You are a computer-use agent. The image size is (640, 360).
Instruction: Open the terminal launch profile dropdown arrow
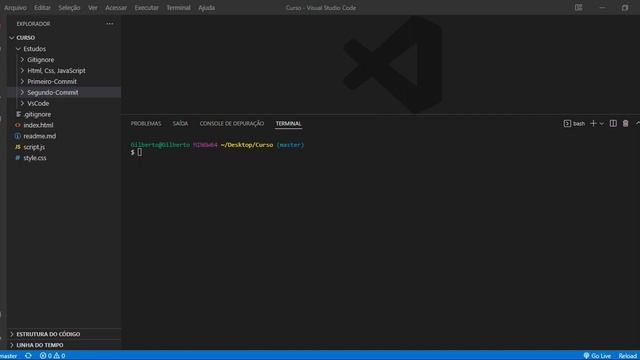tap(602, 123)
